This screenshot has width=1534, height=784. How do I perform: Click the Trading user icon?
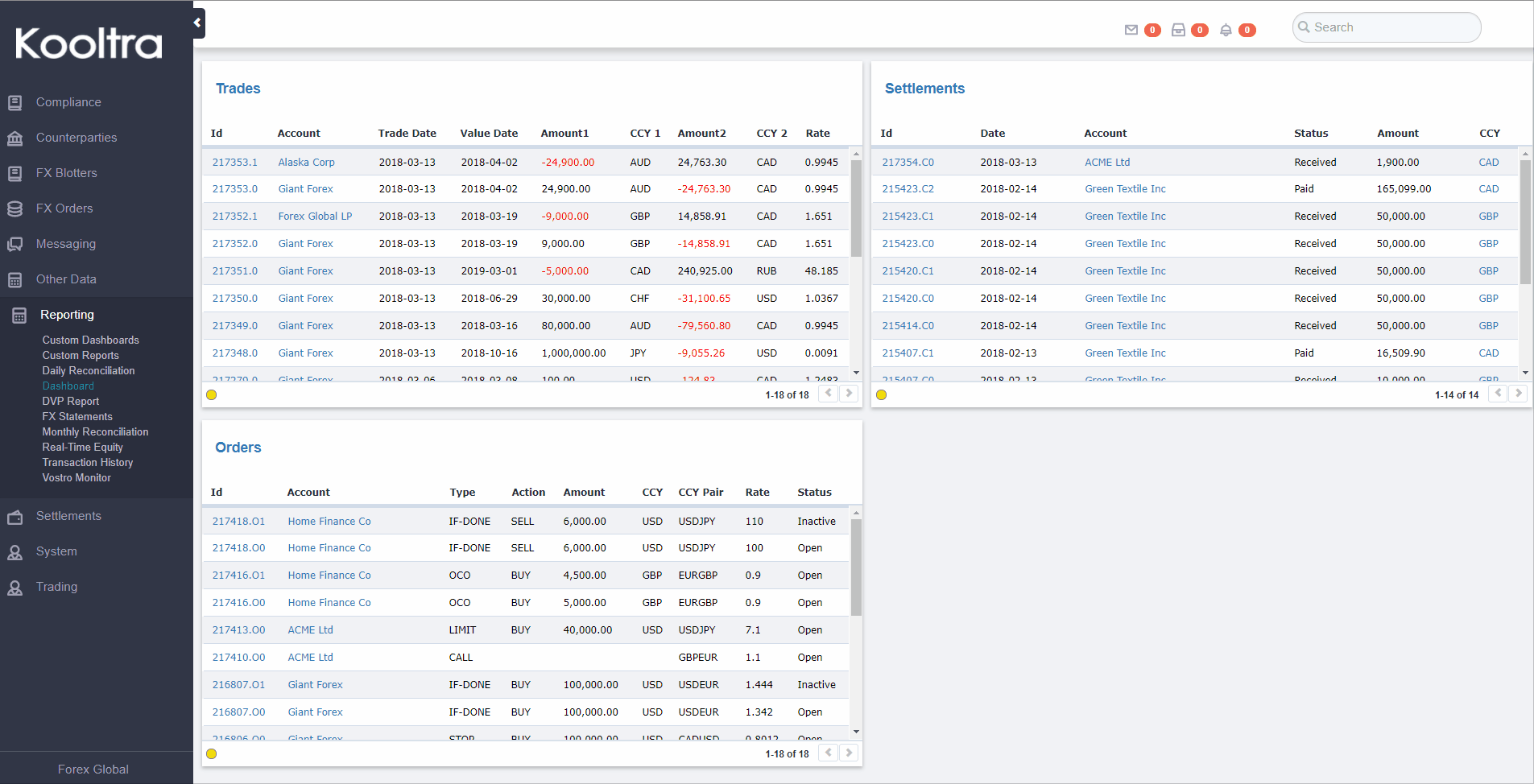[14, 587]
